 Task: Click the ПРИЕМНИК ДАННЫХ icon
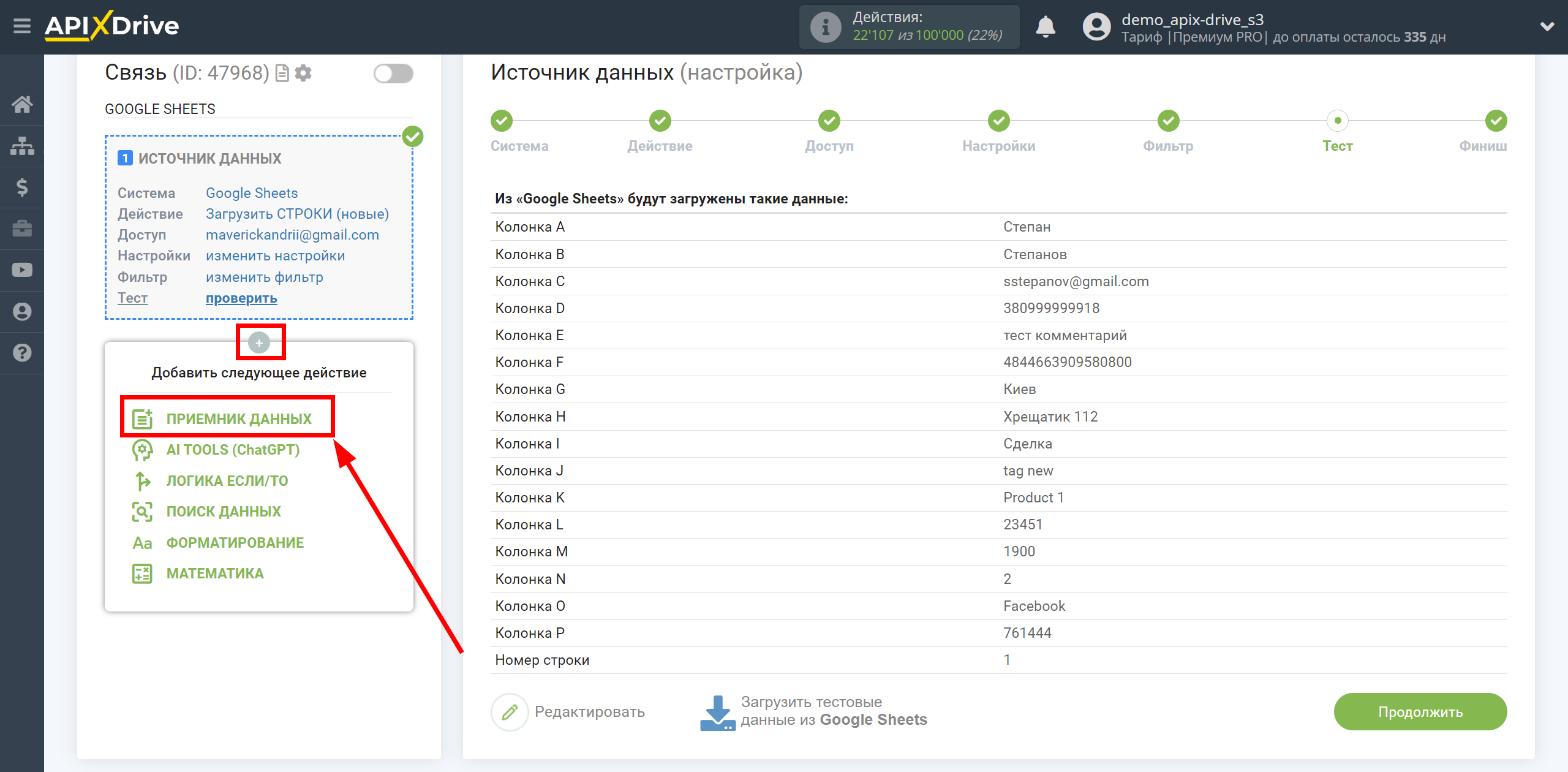(142, 418)
